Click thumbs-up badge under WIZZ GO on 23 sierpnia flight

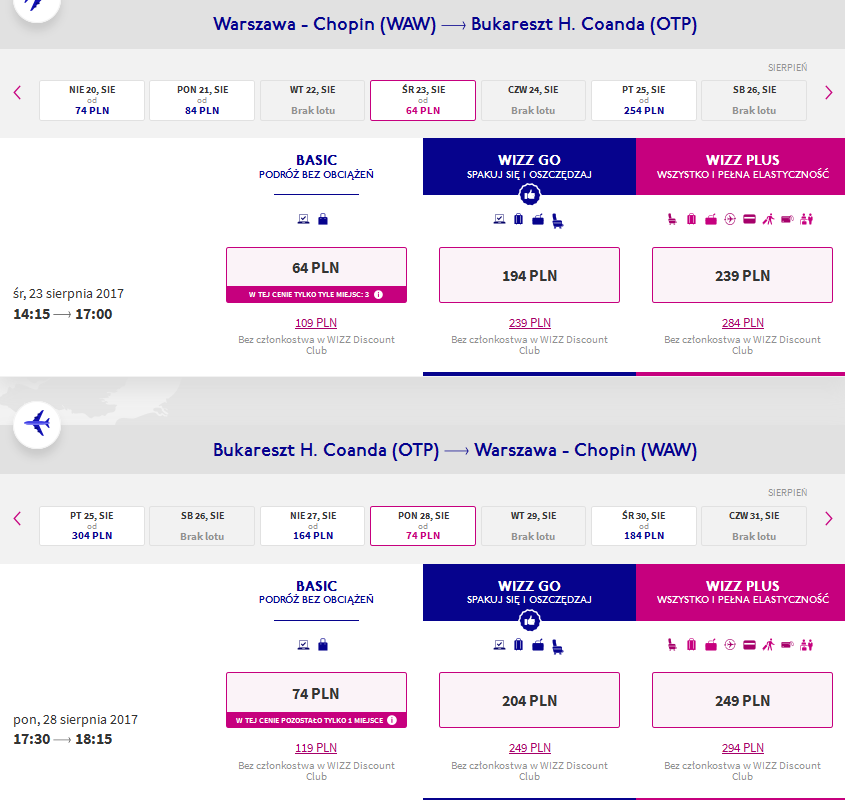pyautogui.click(x=529, y=195)
